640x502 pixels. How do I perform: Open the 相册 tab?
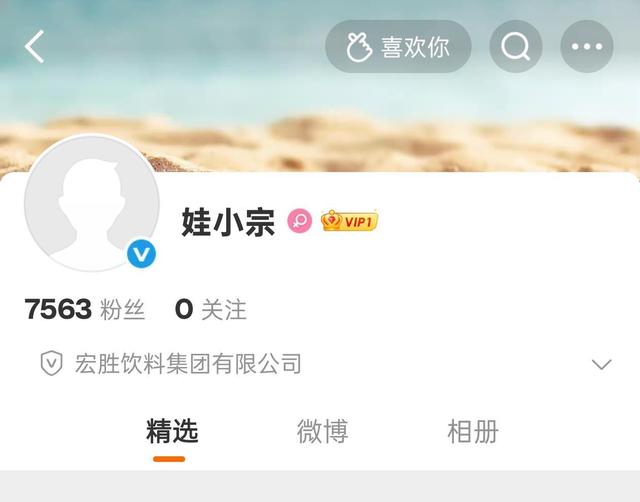[473, 431]
